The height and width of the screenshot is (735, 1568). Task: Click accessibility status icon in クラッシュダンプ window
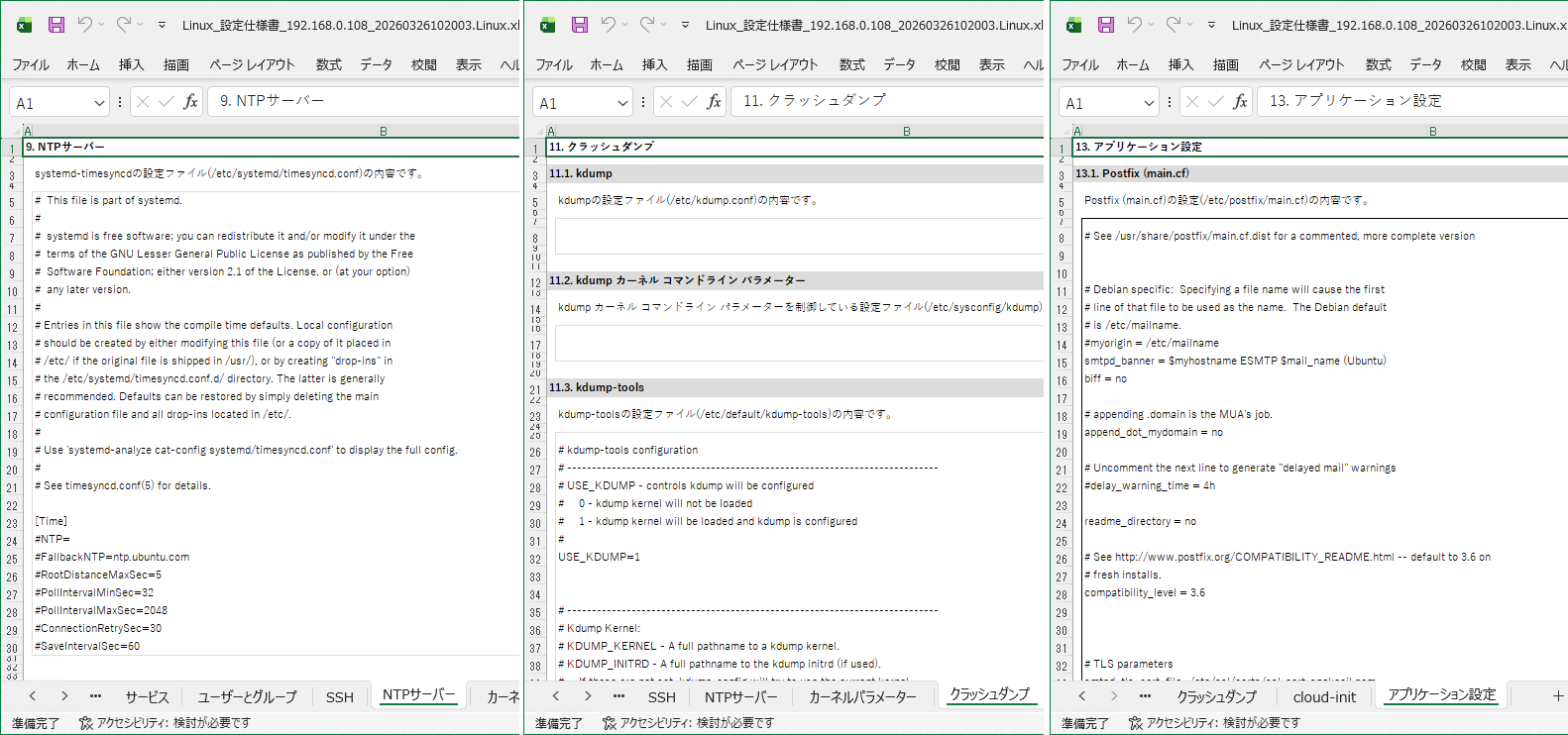[x=610, y=723]
